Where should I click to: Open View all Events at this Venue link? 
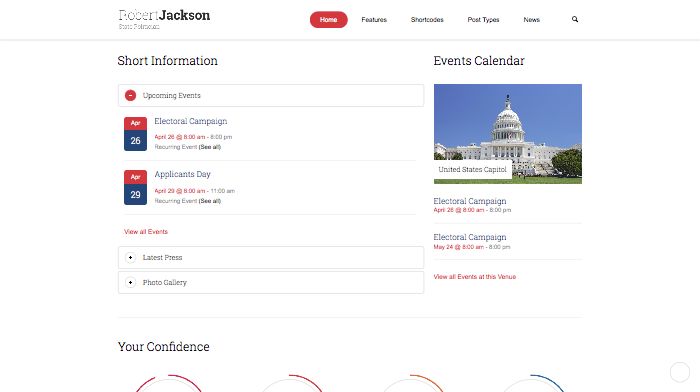(x=475, y=277)
